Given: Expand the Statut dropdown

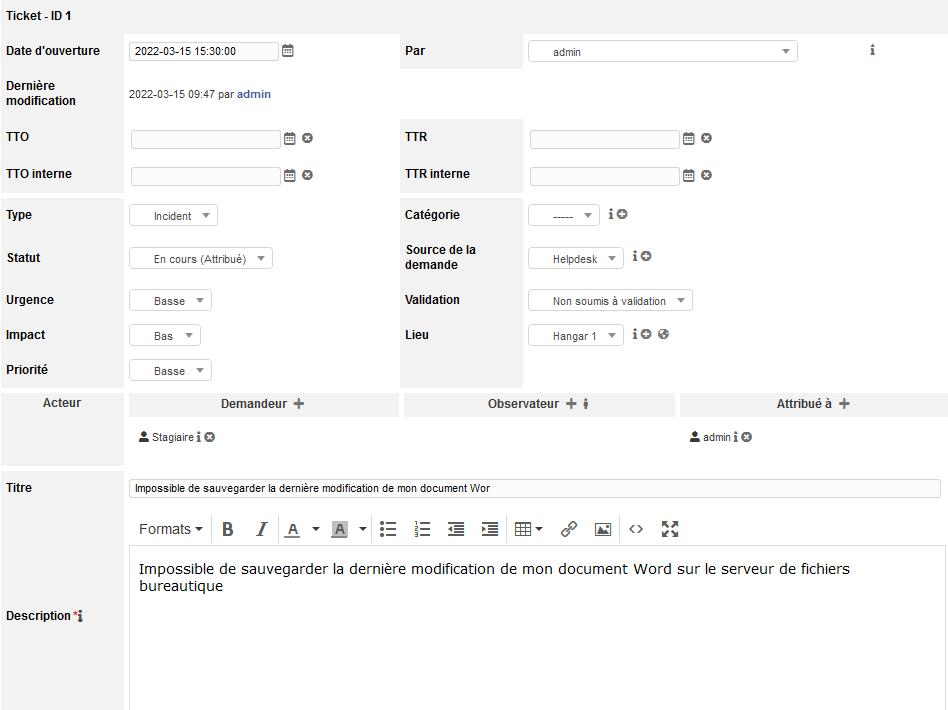Looking at the screenshot, I should click(201, 259).
